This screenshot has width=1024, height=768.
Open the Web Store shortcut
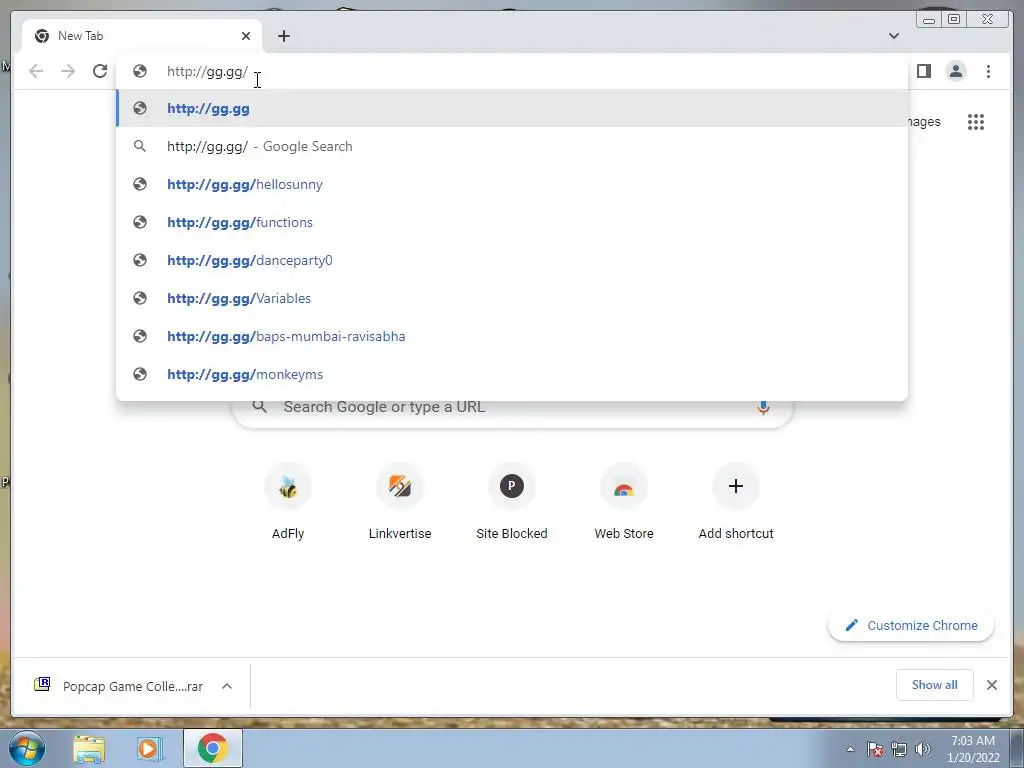pos(624,502)
